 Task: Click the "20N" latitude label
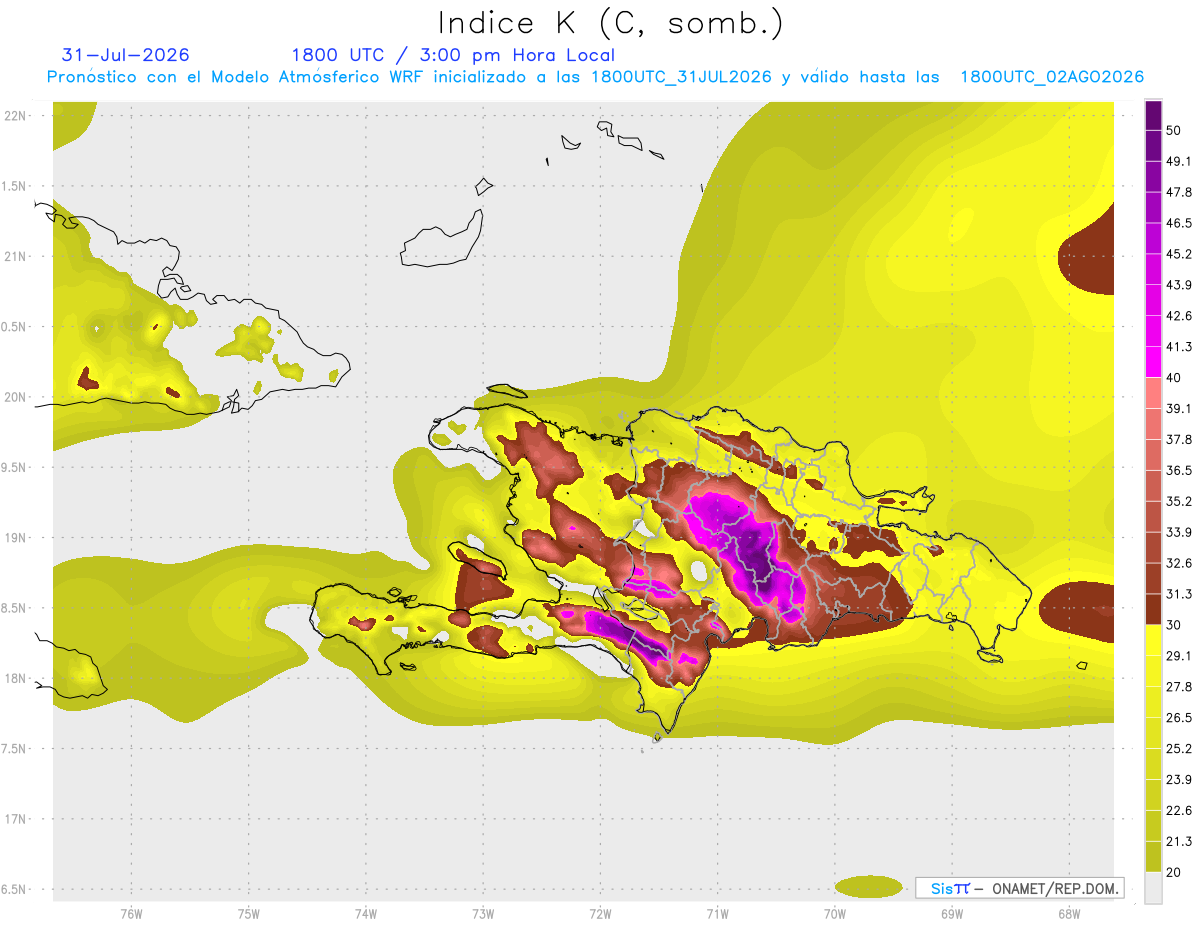[15, 397]
